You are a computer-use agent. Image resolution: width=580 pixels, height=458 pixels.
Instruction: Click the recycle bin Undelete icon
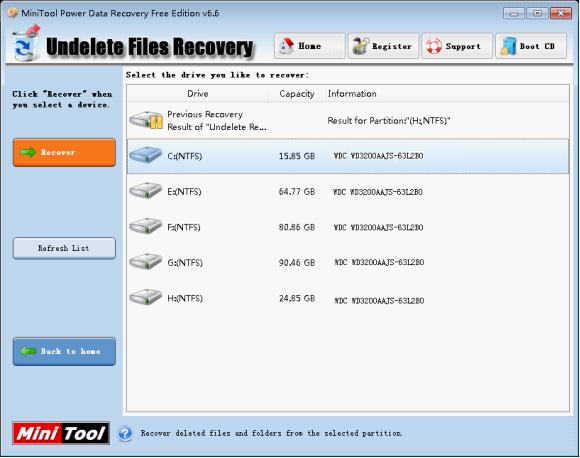point(25,44)
